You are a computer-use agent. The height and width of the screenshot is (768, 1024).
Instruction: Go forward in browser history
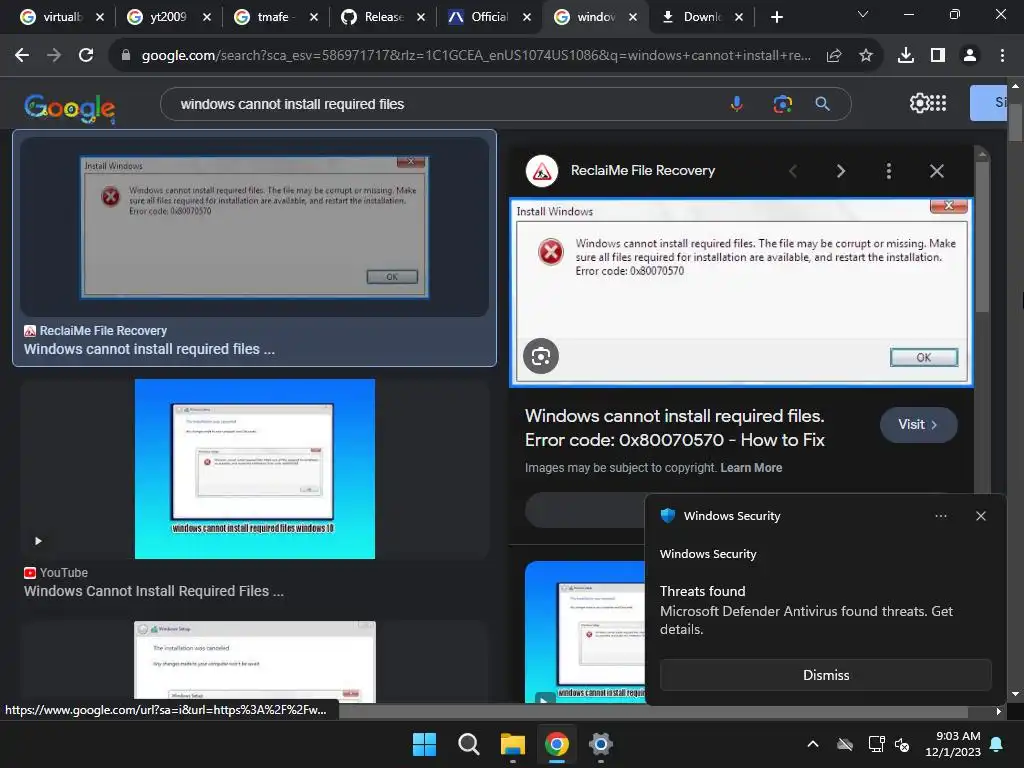54,56
